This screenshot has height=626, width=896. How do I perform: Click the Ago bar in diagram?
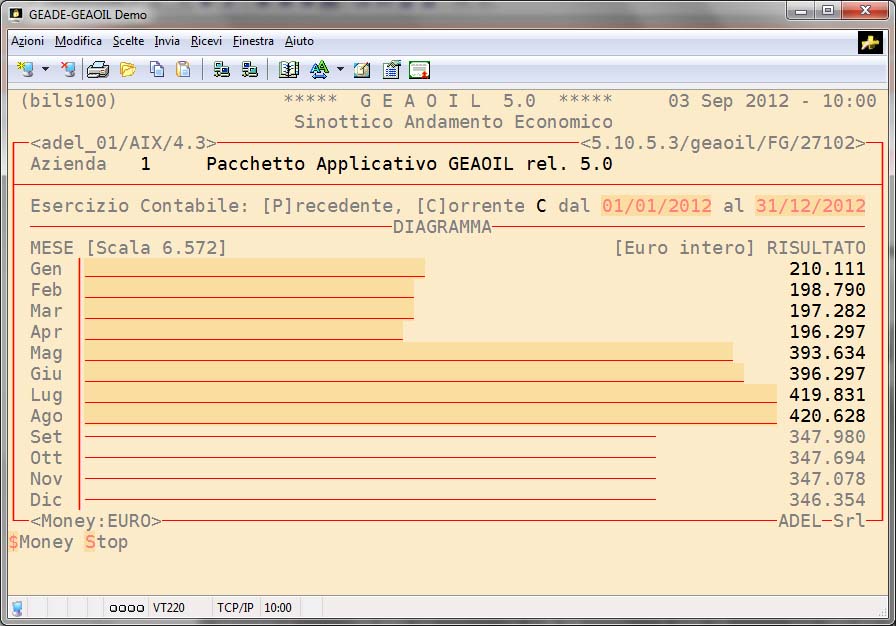click(430, 416)
